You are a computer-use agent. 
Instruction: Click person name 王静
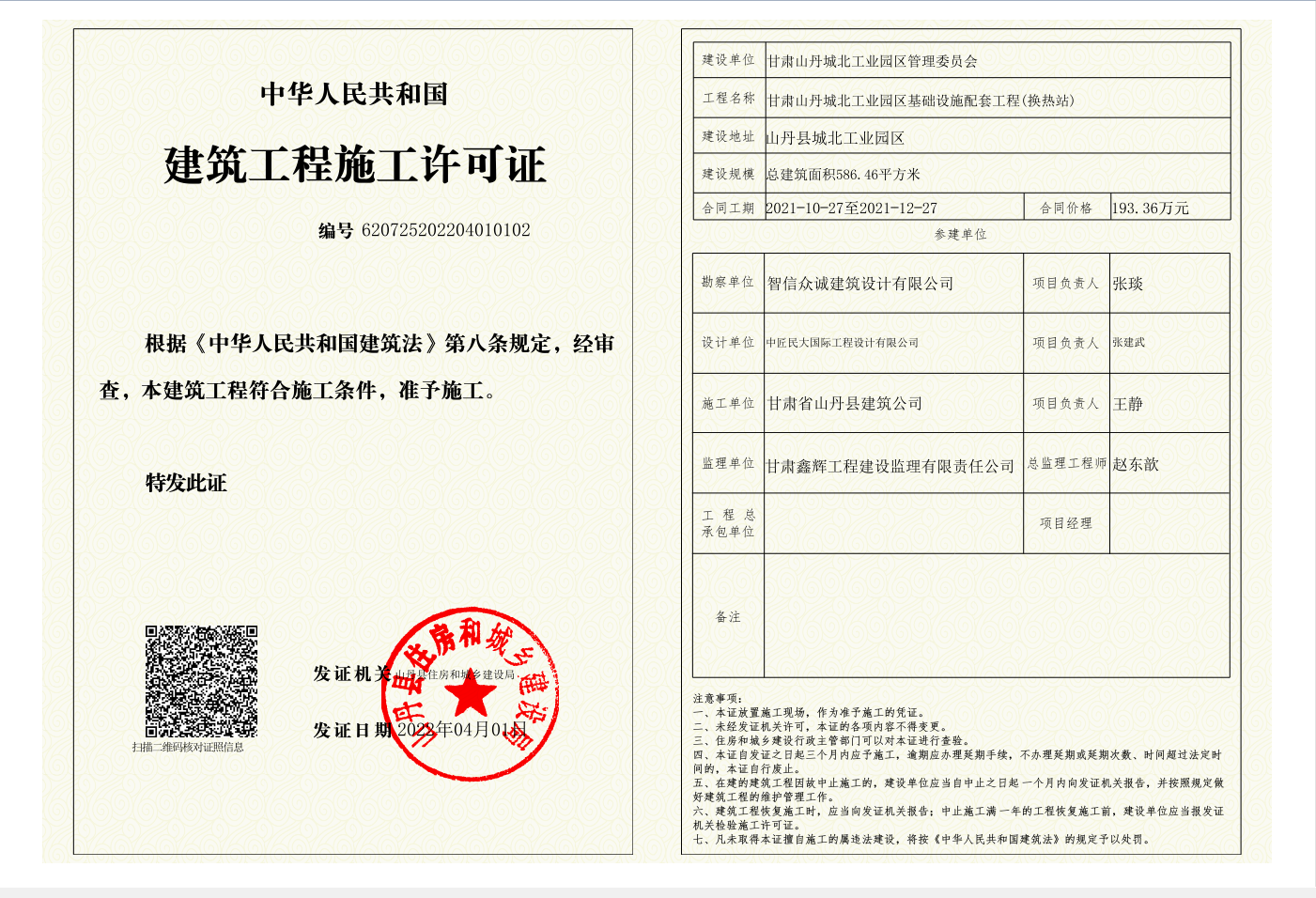coord(1128,404)
